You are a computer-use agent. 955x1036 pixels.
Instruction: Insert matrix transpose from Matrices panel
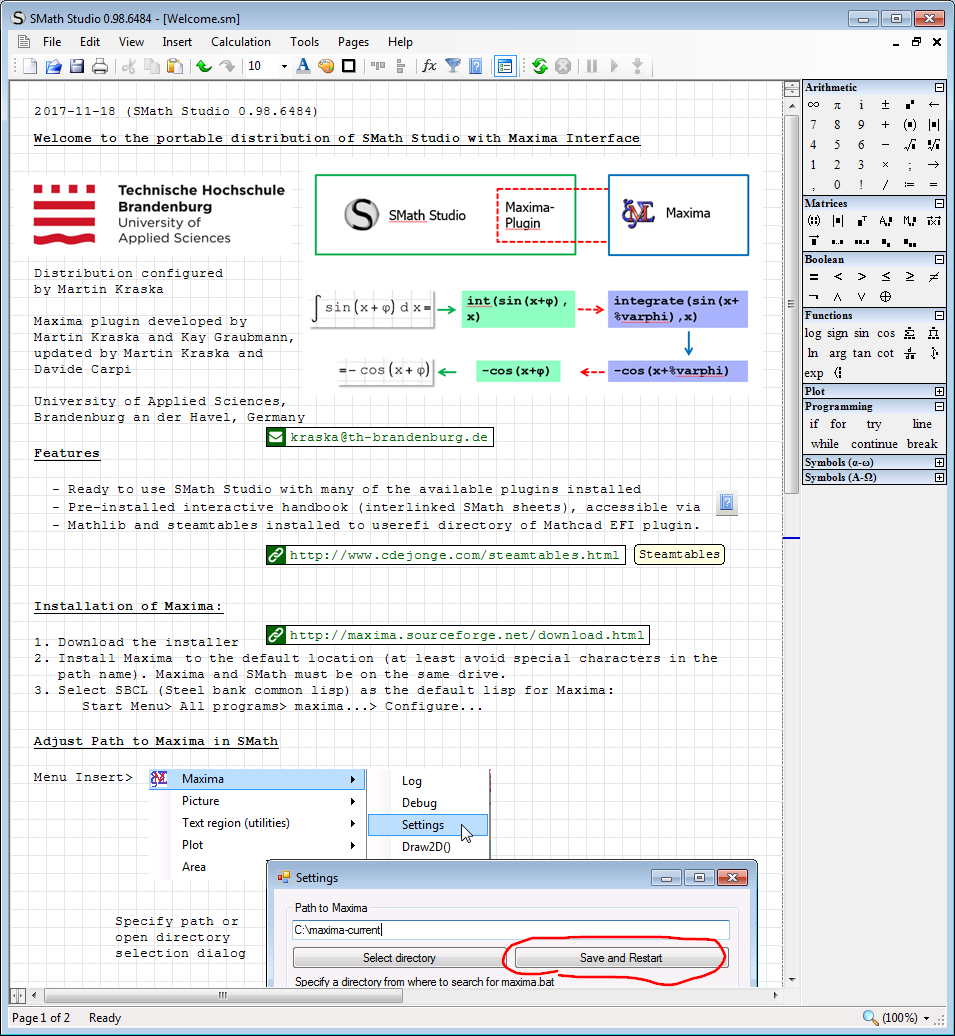pos(861,221)
